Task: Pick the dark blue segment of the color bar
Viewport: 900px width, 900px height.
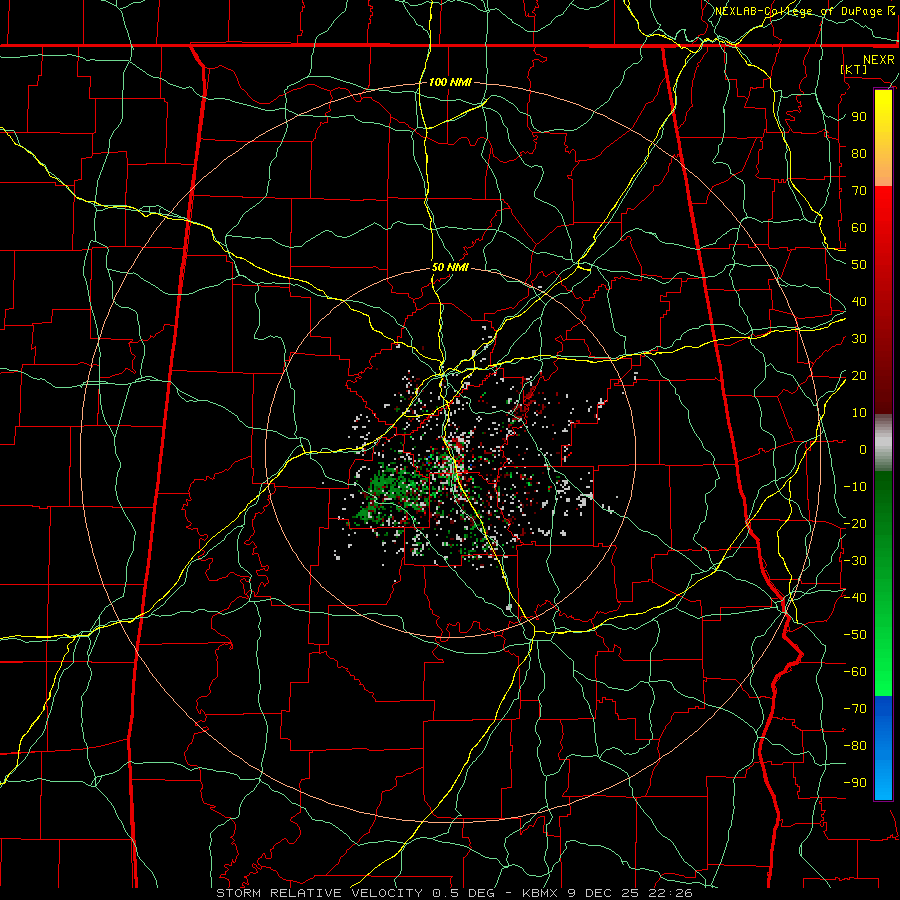Action: (883, 712)
